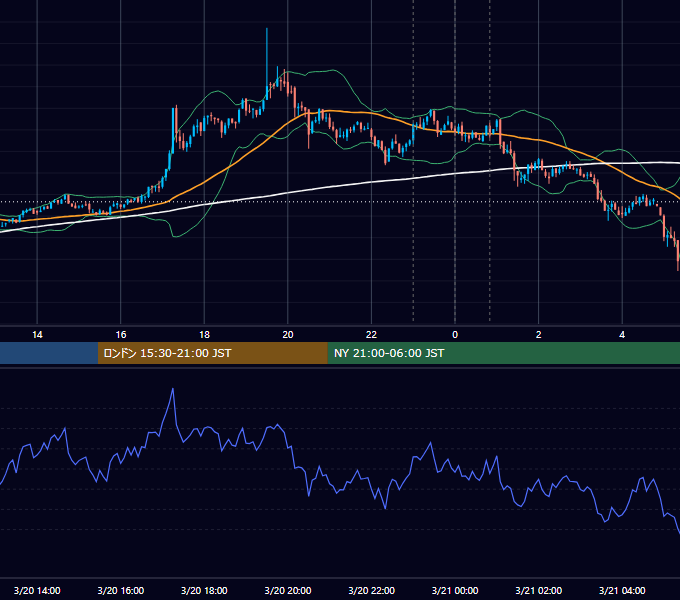Click the 3/21 00:00 date label

click(455, 590)
